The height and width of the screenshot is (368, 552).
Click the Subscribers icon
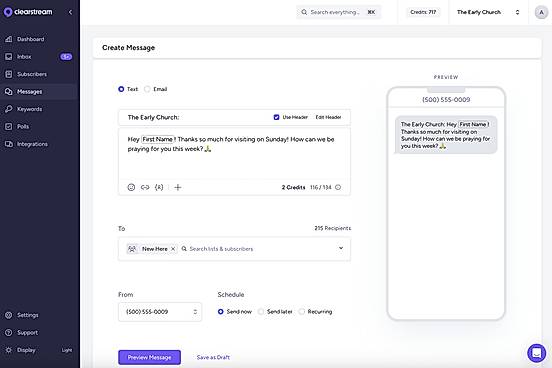click(9, 74)
